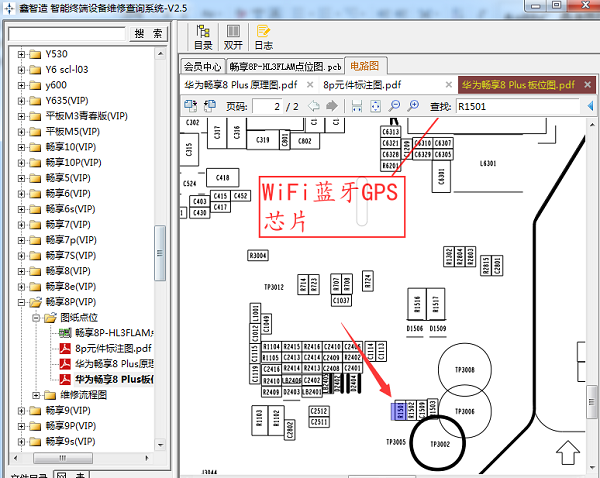Expand the Y530 folder
Screen dimensions: 600x478
21,54
